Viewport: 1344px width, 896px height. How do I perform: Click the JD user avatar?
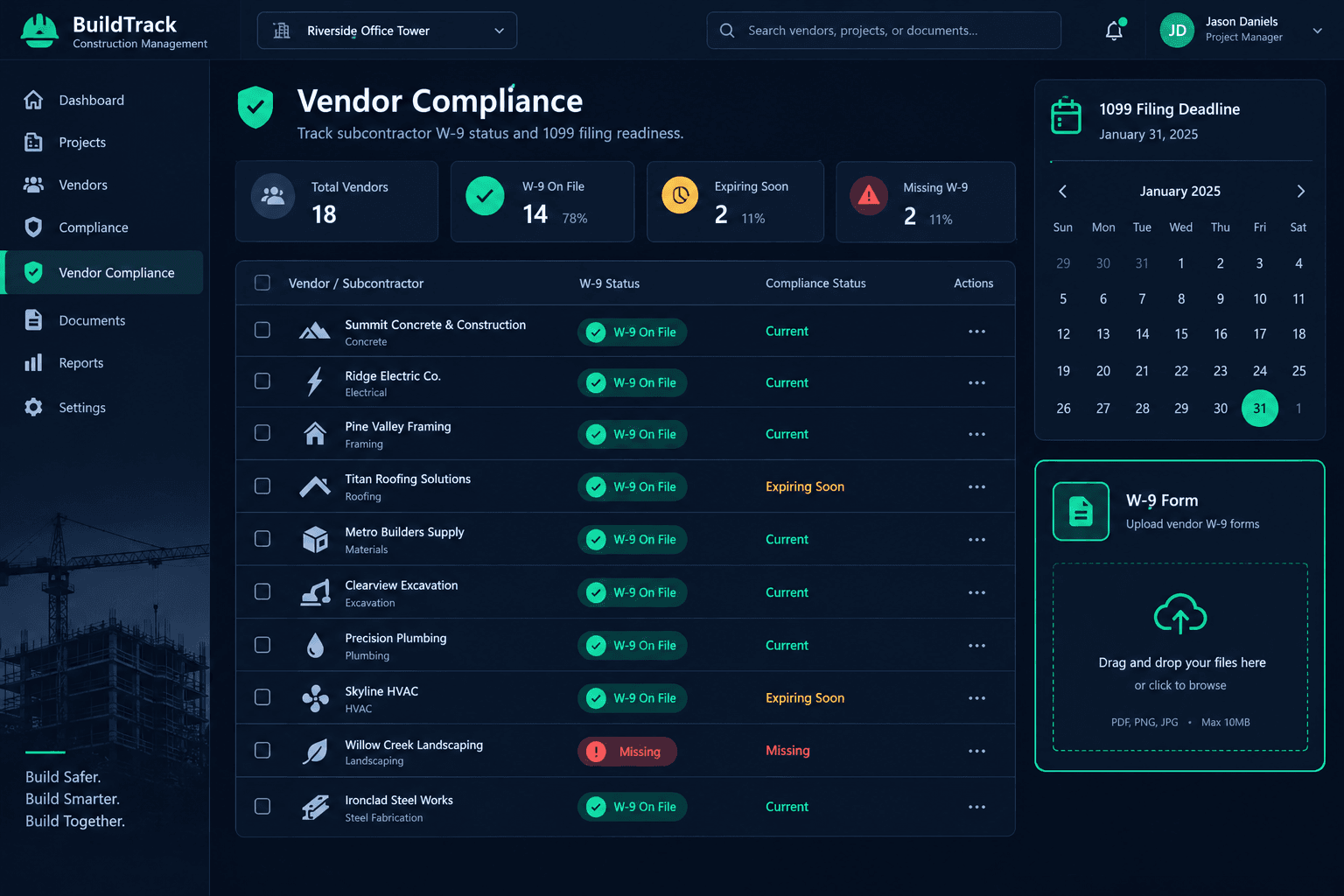[x=1177, y=31]
